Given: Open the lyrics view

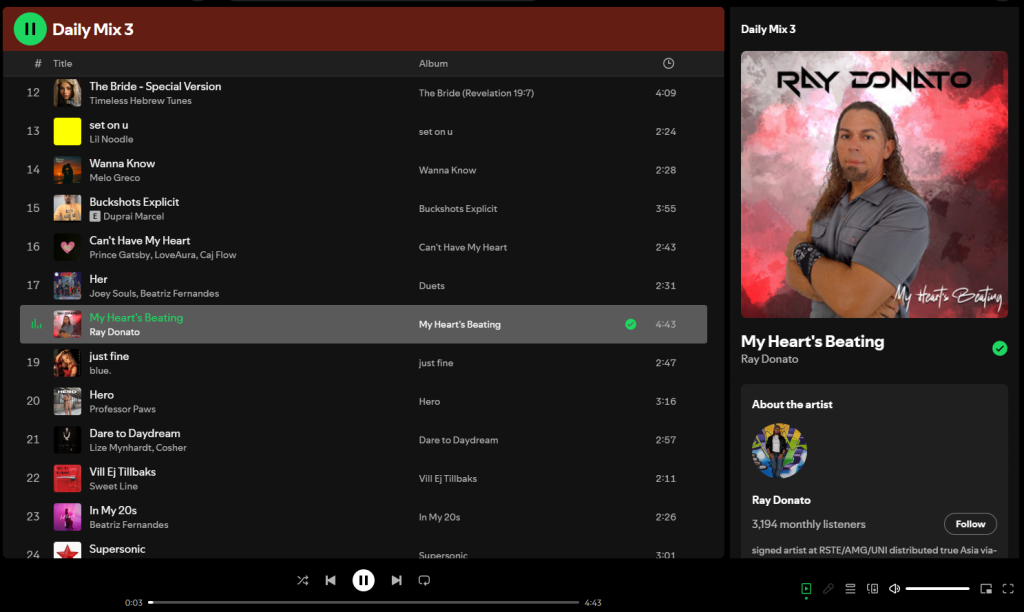Looking at the screenshot, I should [x=827, y=588].
